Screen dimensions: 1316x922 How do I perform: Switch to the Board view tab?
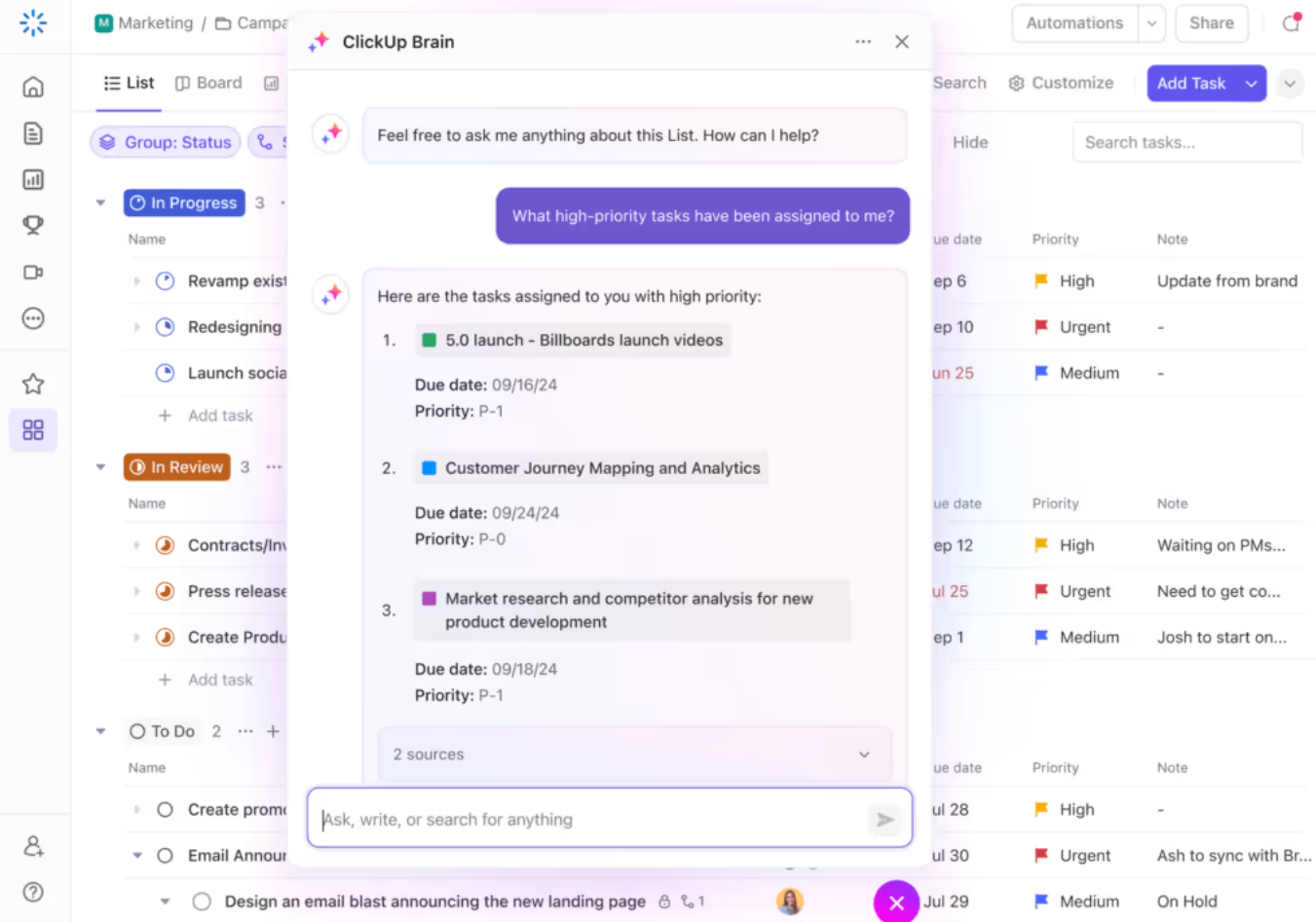point(208,83)
